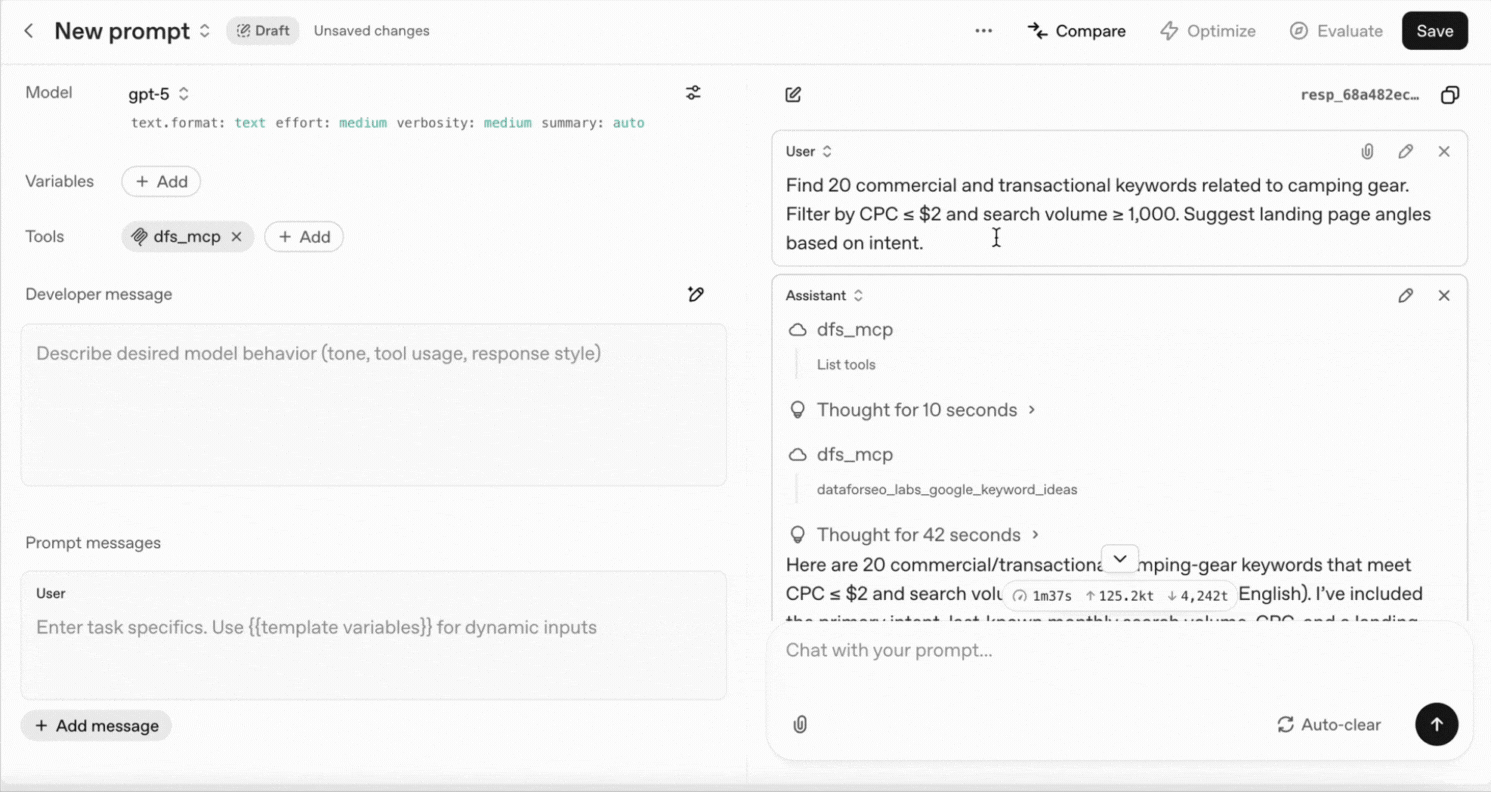This screenshot has height=792, width=1491.
Task: Click the new chat compose icon
Action: tap(793, 95)
